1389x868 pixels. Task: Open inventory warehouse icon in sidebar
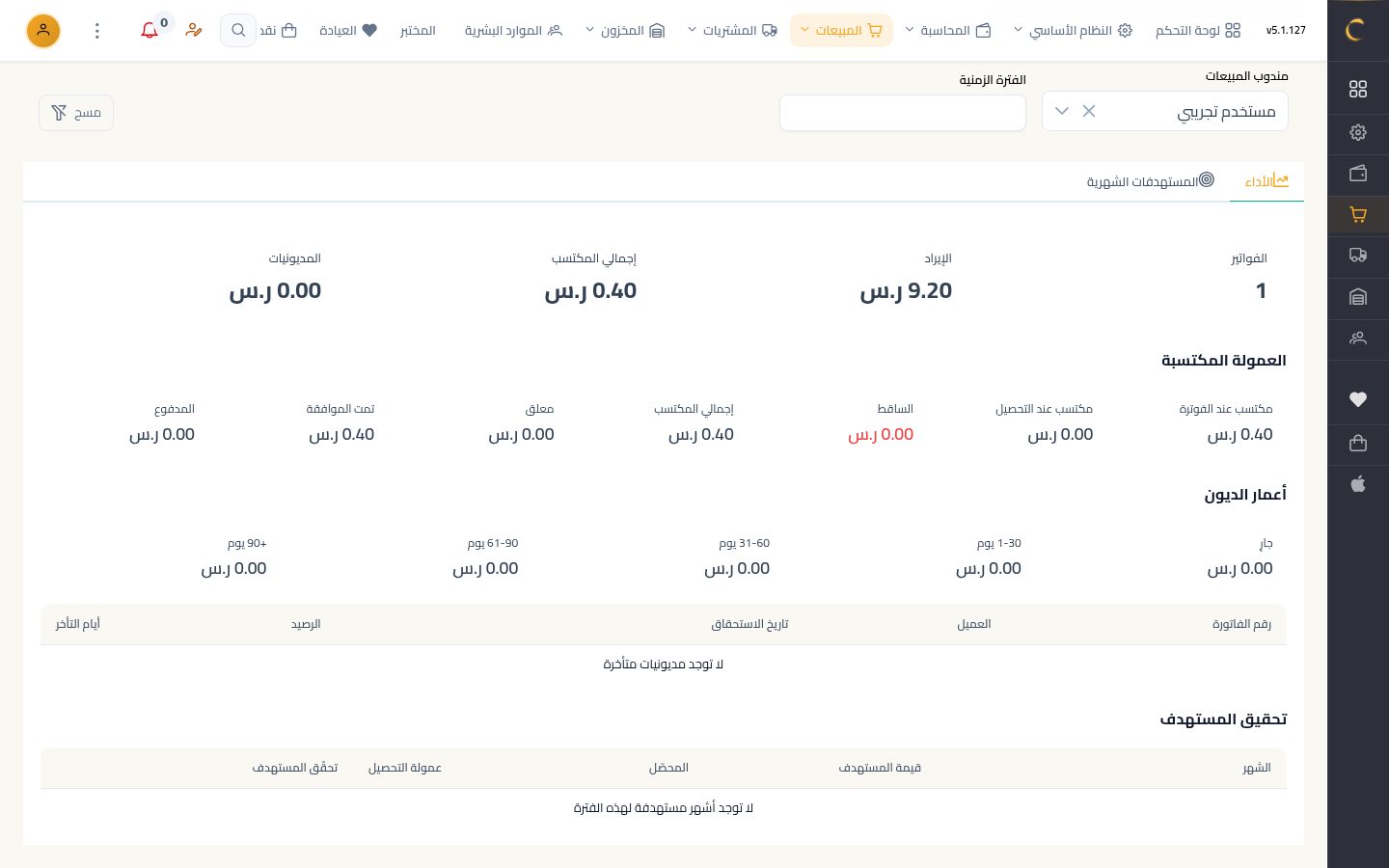pos(1358,297)
